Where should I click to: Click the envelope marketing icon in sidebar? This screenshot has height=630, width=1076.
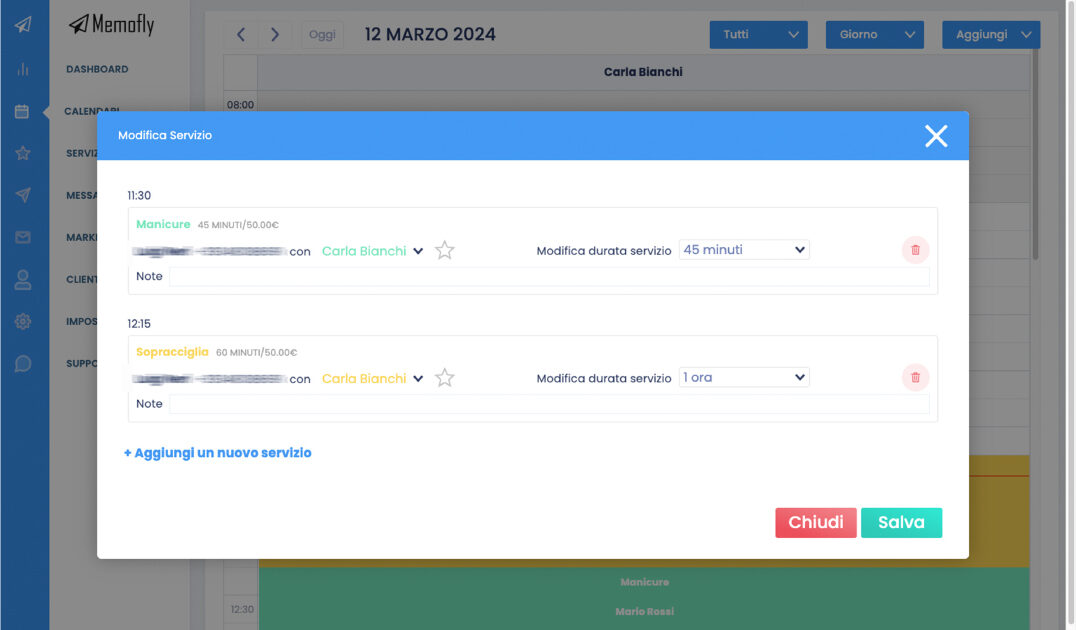click(22, 238)
